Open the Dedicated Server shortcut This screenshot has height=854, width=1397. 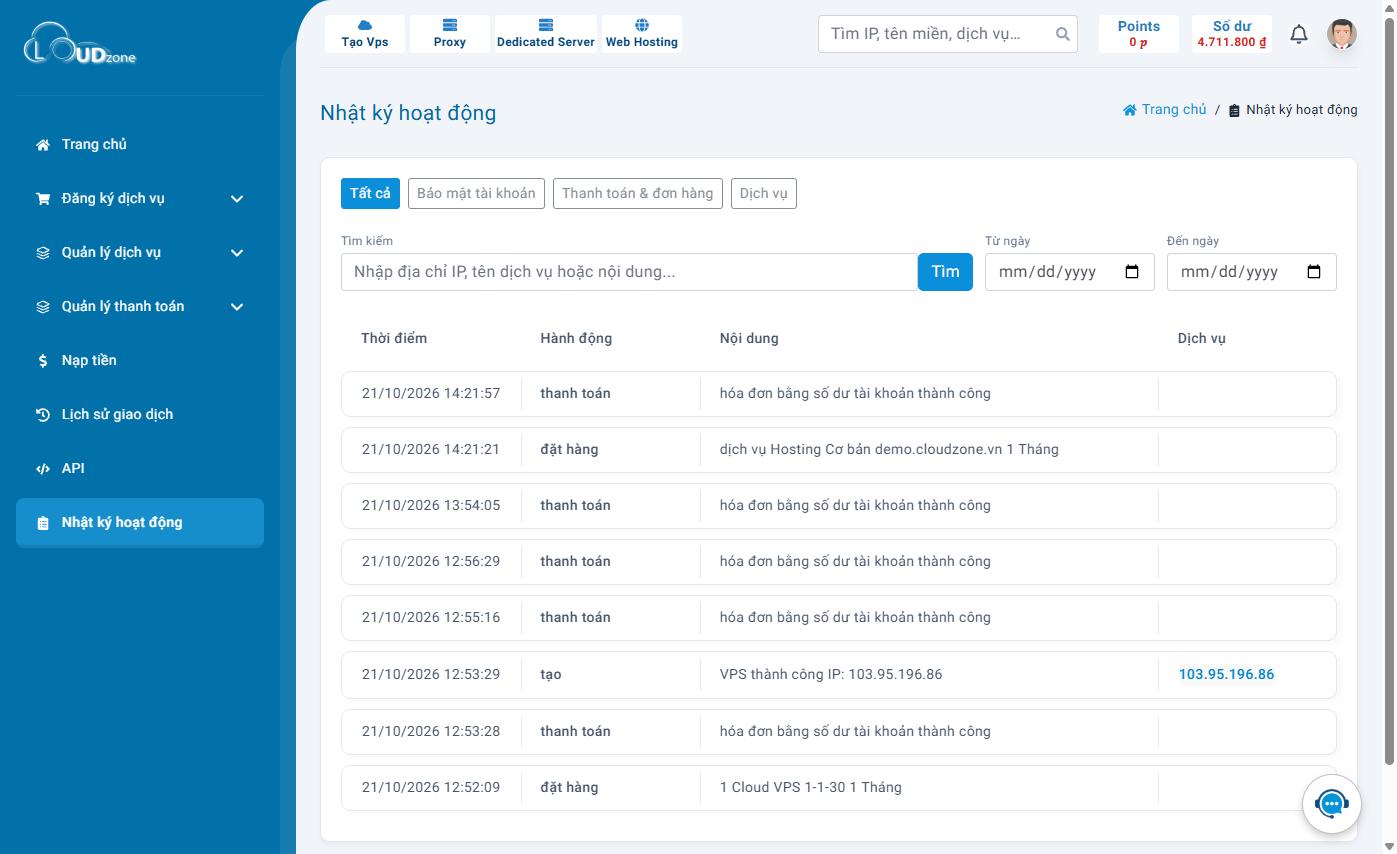click(546, 34)
